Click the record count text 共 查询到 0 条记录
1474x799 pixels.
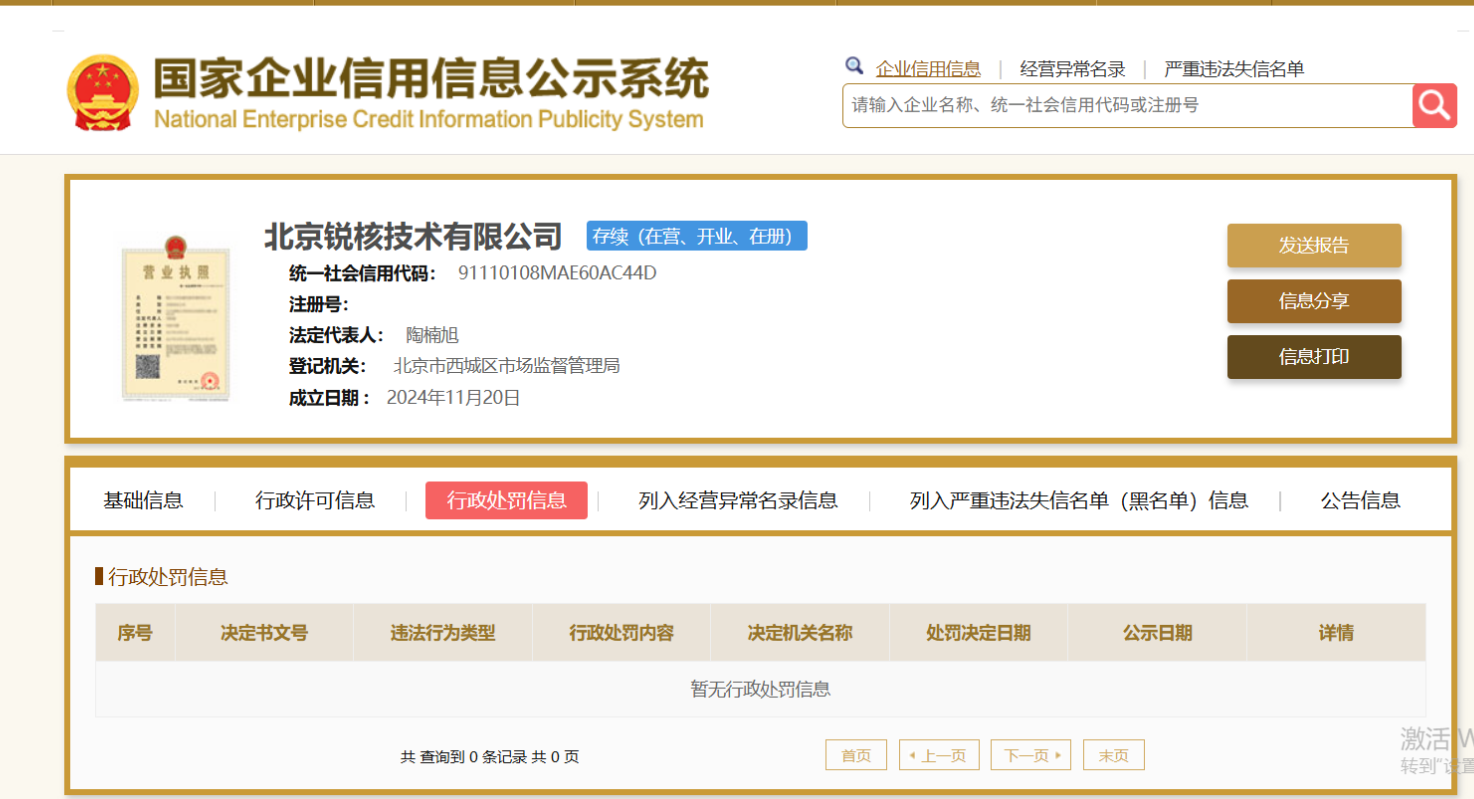[464, 757]
